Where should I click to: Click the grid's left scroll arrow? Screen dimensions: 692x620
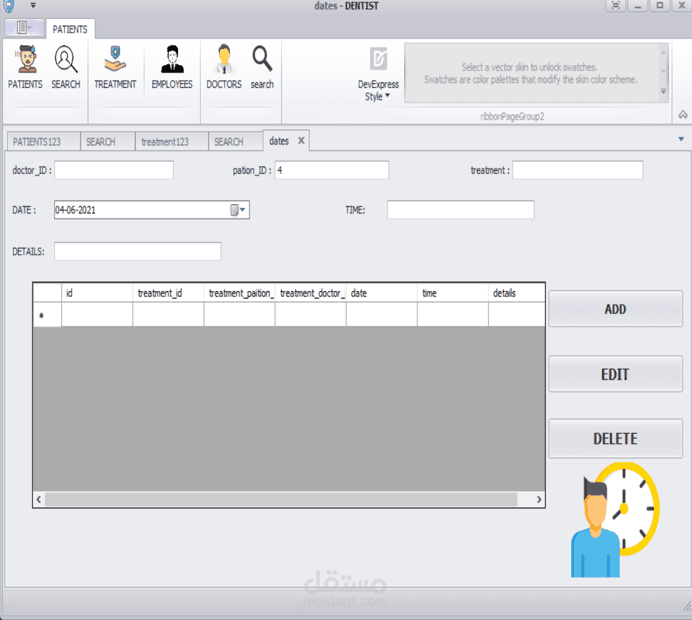point(39,499)
